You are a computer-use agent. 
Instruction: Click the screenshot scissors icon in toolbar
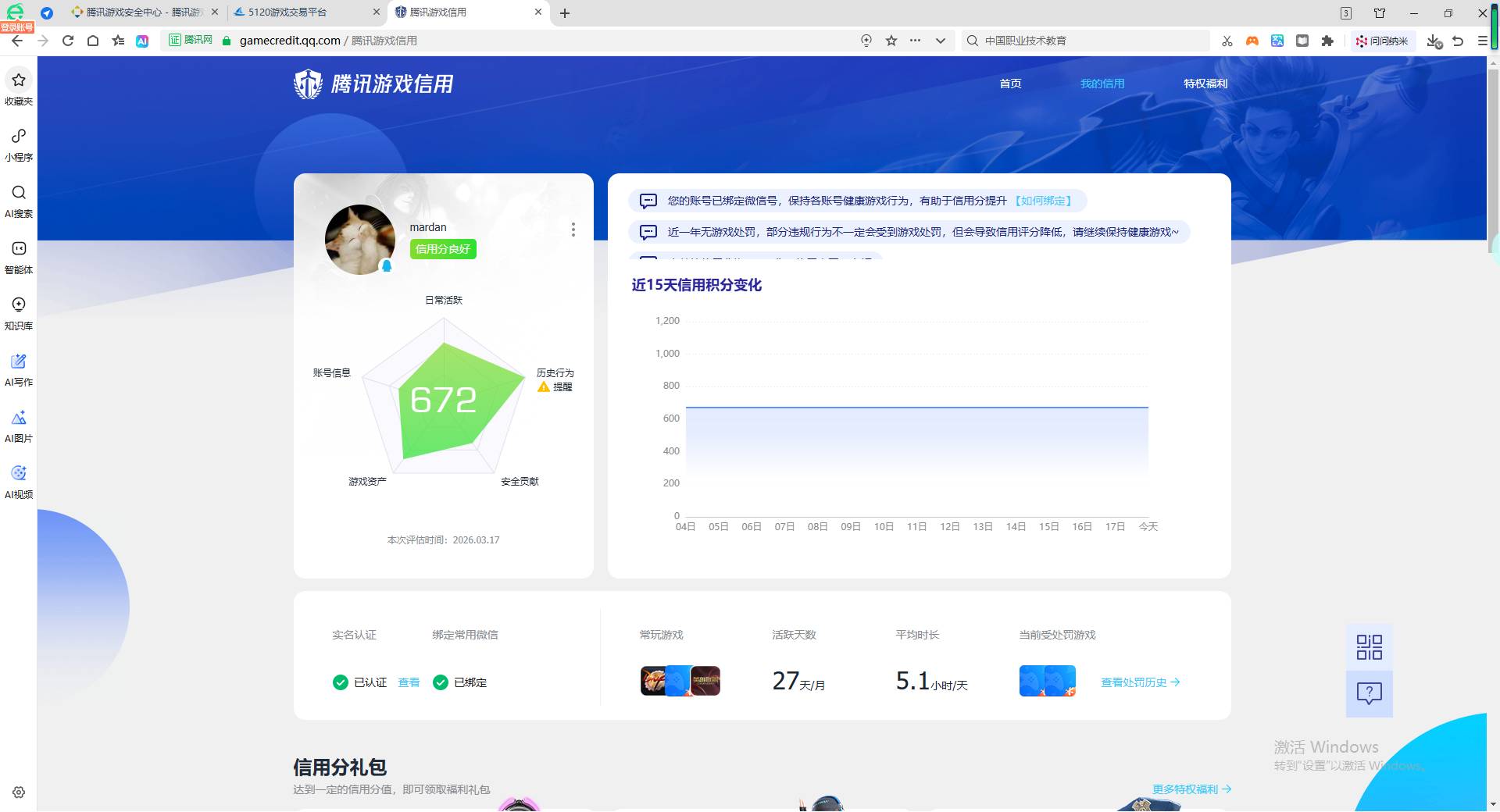[x=1227, y=41]
